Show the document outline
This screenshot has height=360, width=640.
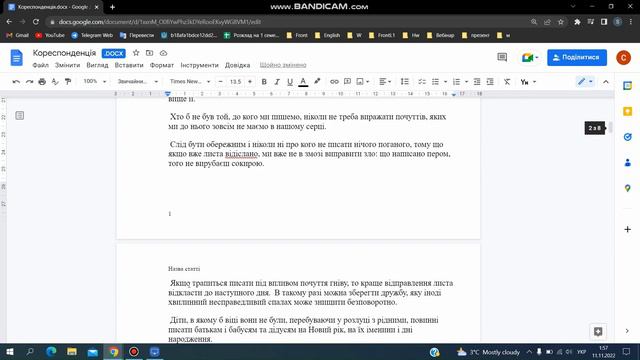point(20,116)
